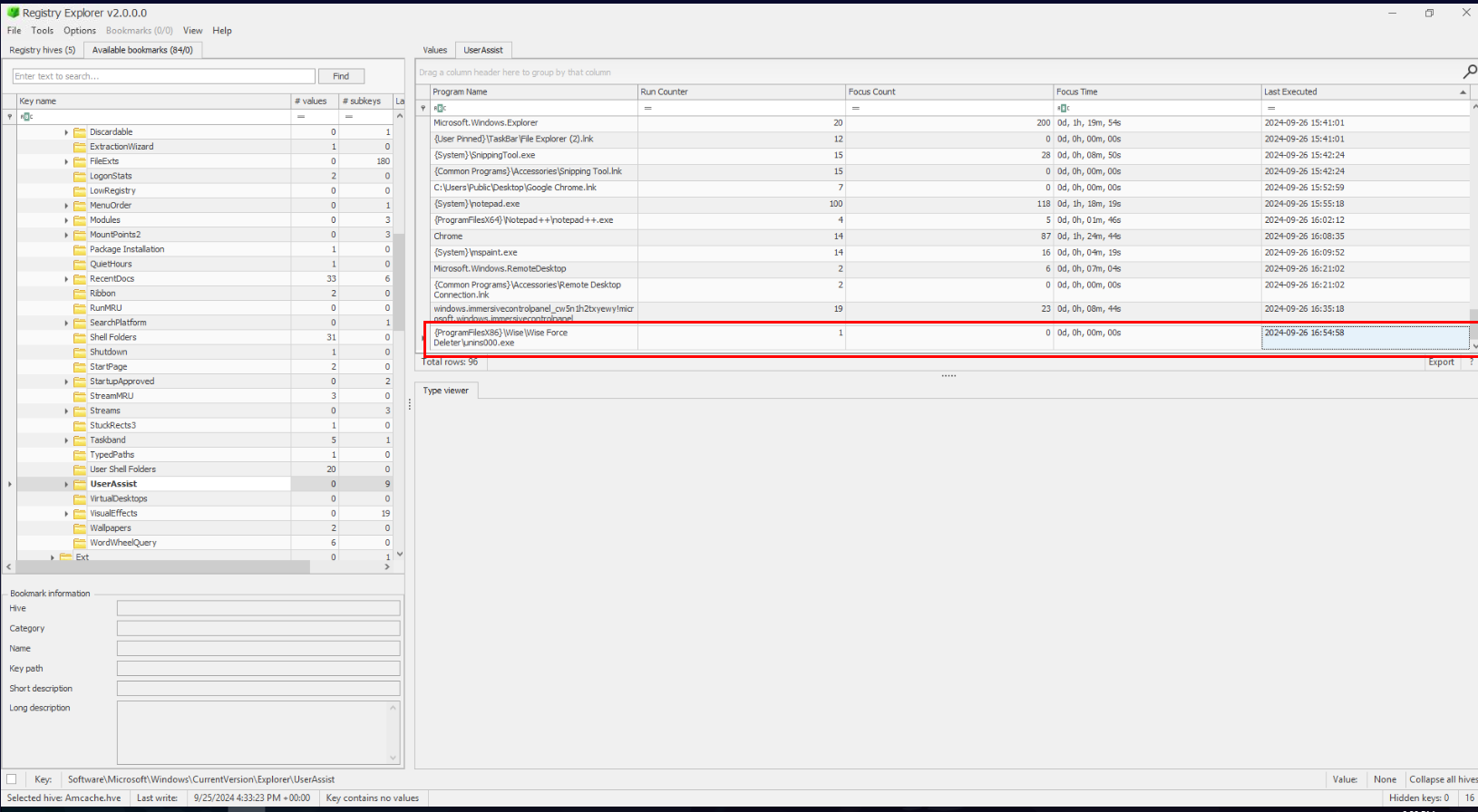Viewport: 1478px width, 812px height.
Task: Click the Export button
Action: 1441,362
